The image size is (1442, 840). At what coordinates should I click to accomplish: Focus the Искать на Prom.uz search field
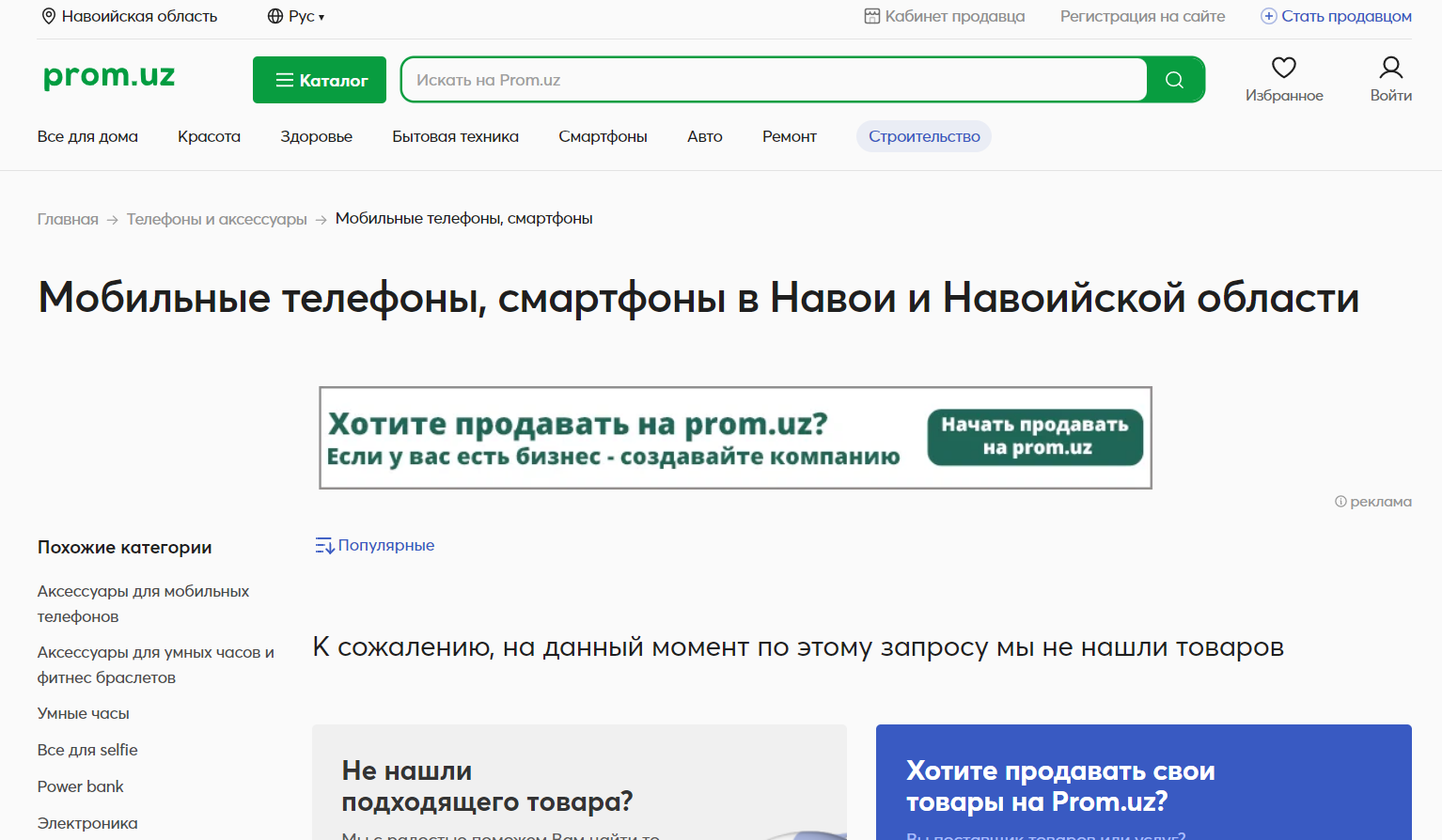click(774, 80)
